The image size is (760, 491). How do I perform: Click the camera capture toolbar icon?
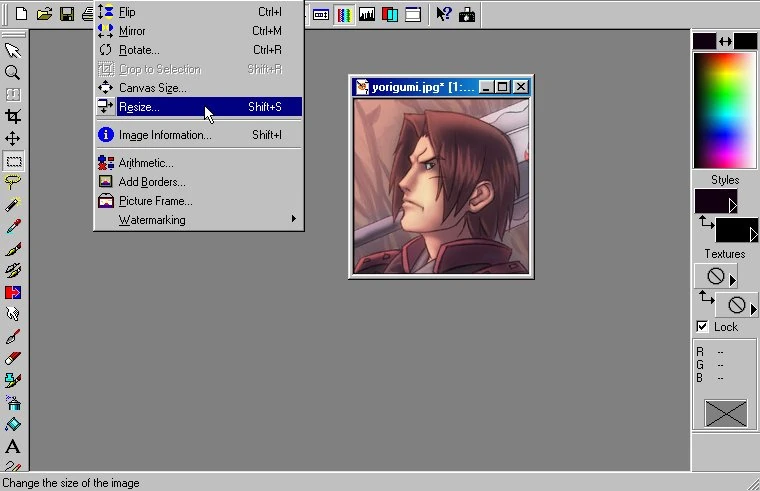(x=467, y=15)
